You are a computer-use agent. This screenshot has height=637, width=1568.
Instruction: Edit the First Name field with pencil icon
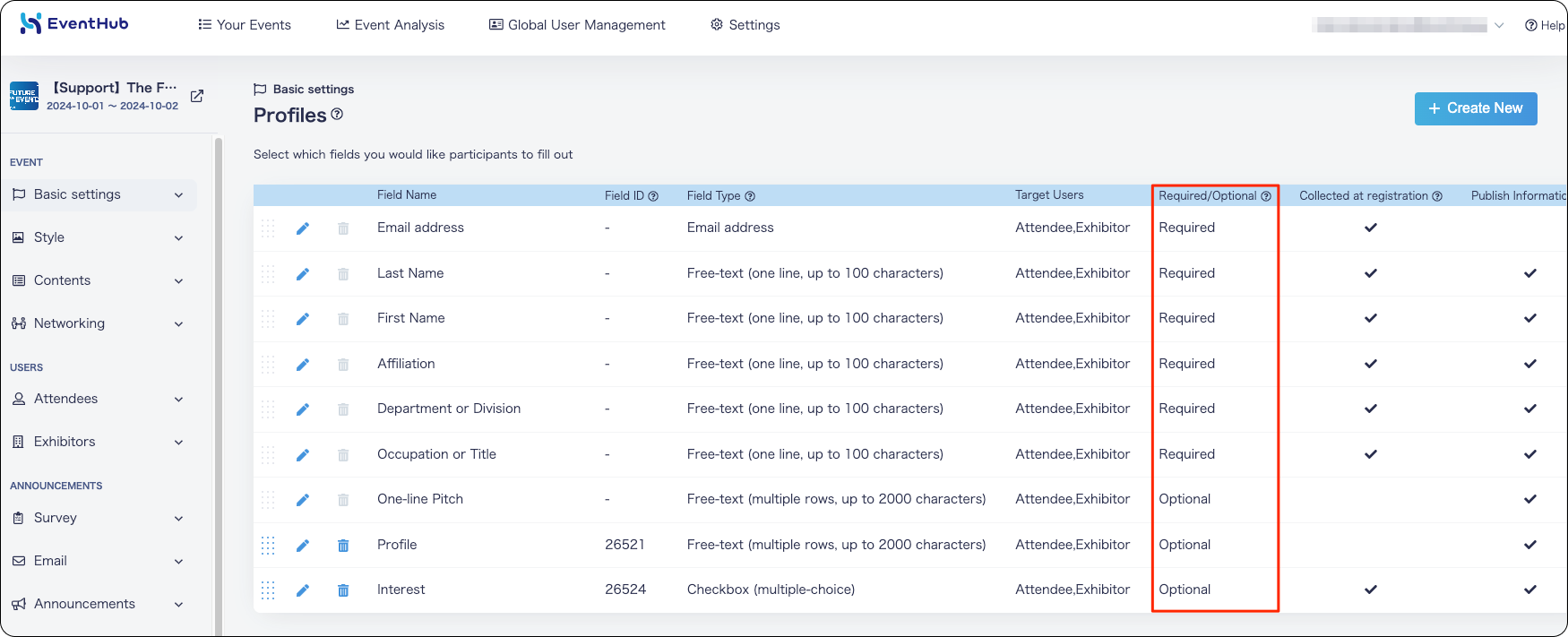point(303,319)
